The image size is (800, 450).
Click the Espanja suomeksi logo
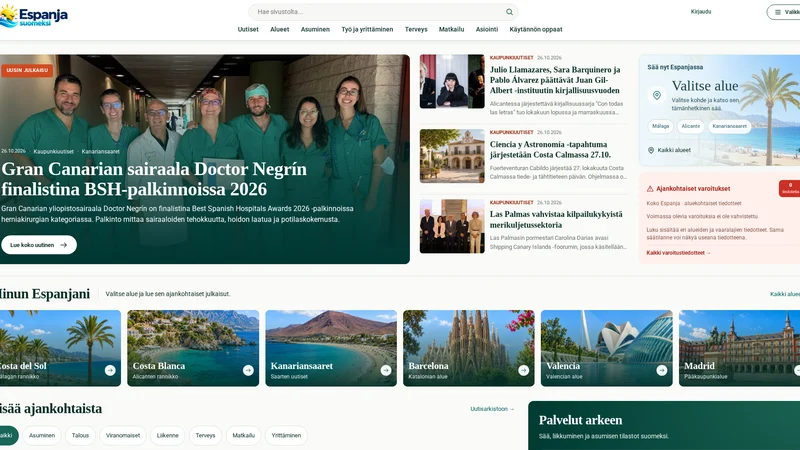34,16
